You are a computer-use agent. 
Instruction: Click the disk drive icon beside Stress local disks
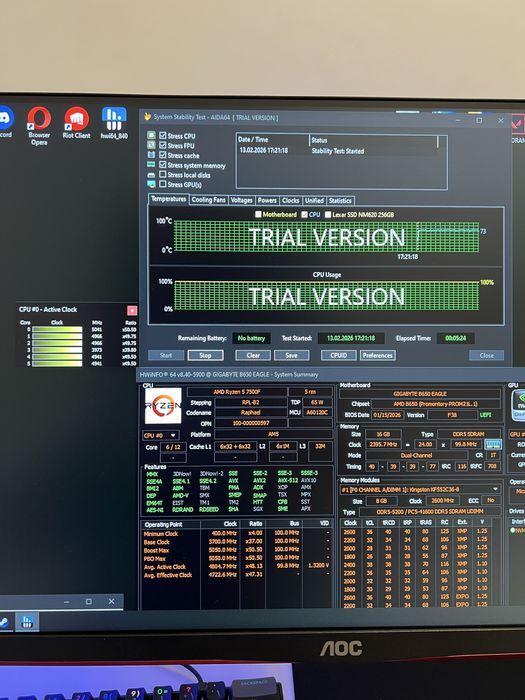(152, 175)
